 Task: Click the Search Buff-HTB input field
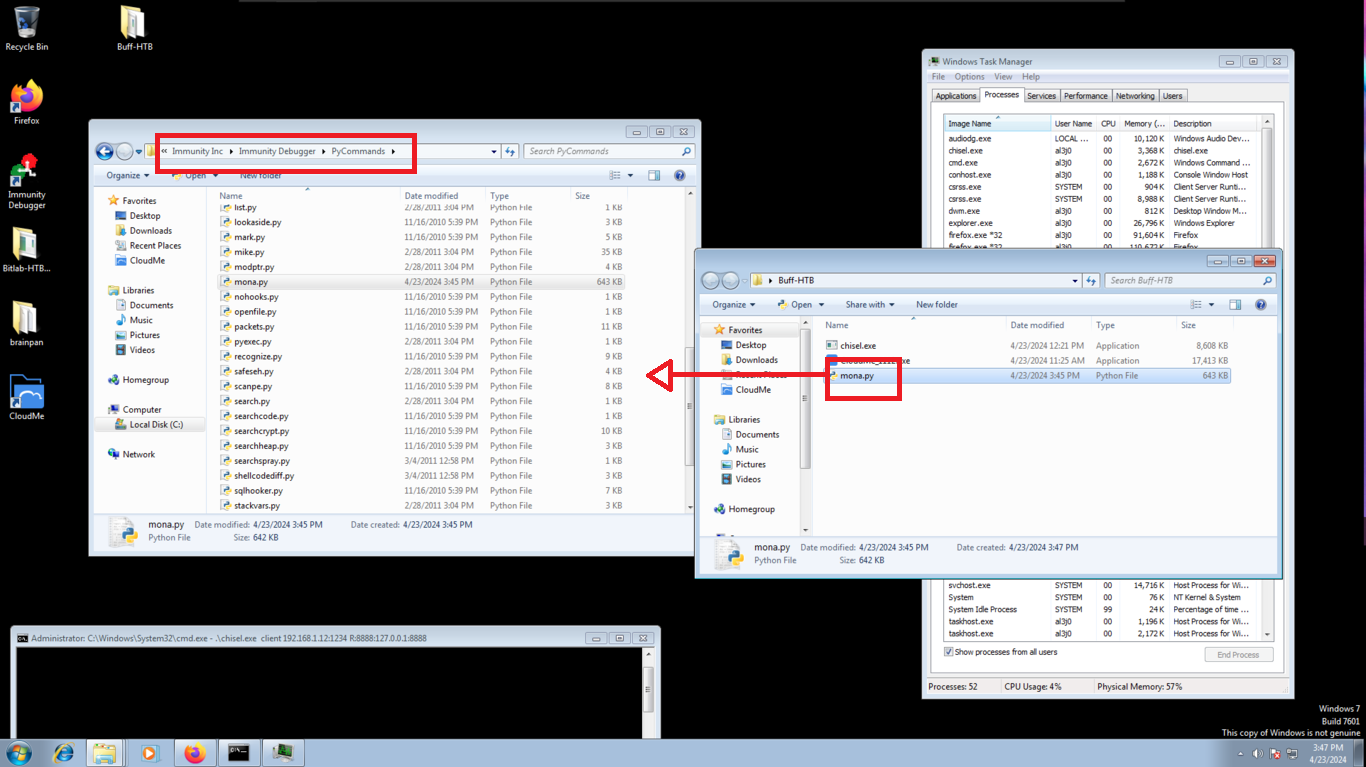point(1190,281)
